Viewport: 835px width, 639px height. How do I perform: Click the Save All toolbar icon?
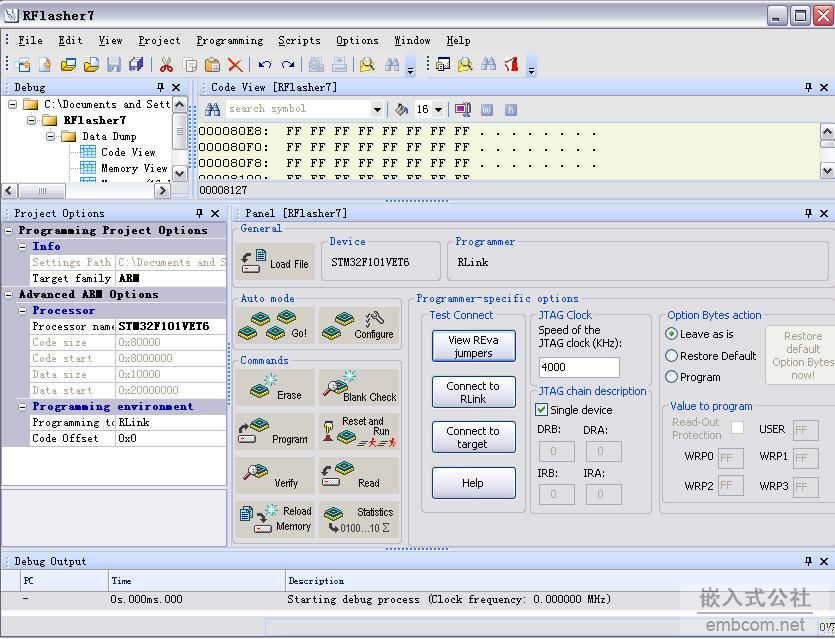(x=136, y=65)
